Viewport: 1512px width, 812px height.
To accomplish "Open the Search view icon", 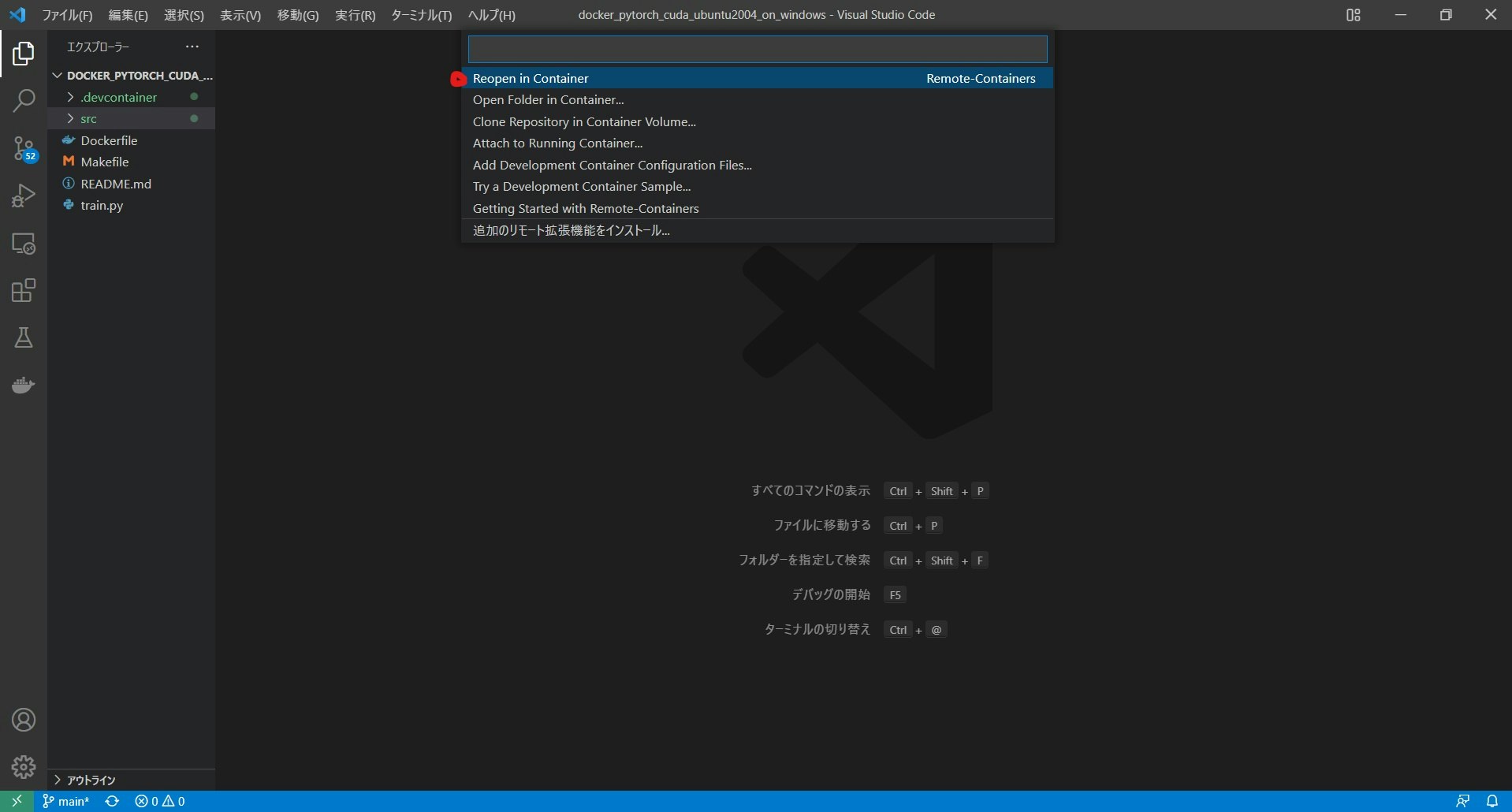I will point(24,101).
